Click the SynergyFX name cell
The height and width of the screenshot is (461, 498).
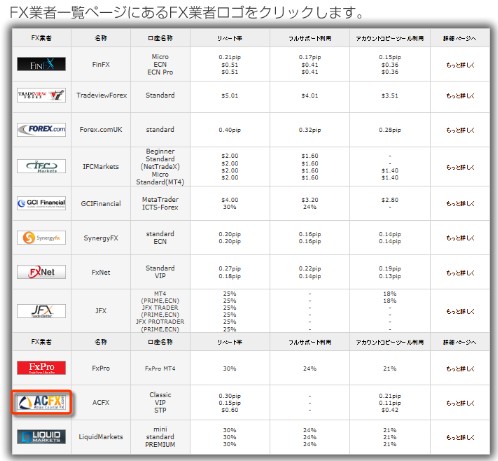101,238
